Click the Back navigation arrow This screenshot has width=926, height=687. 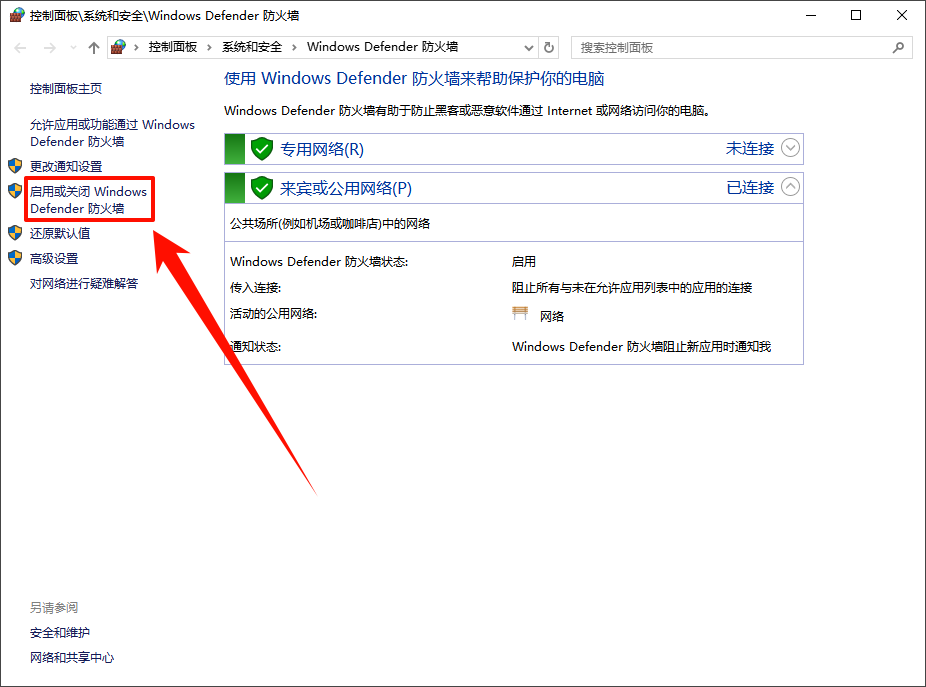21,48
